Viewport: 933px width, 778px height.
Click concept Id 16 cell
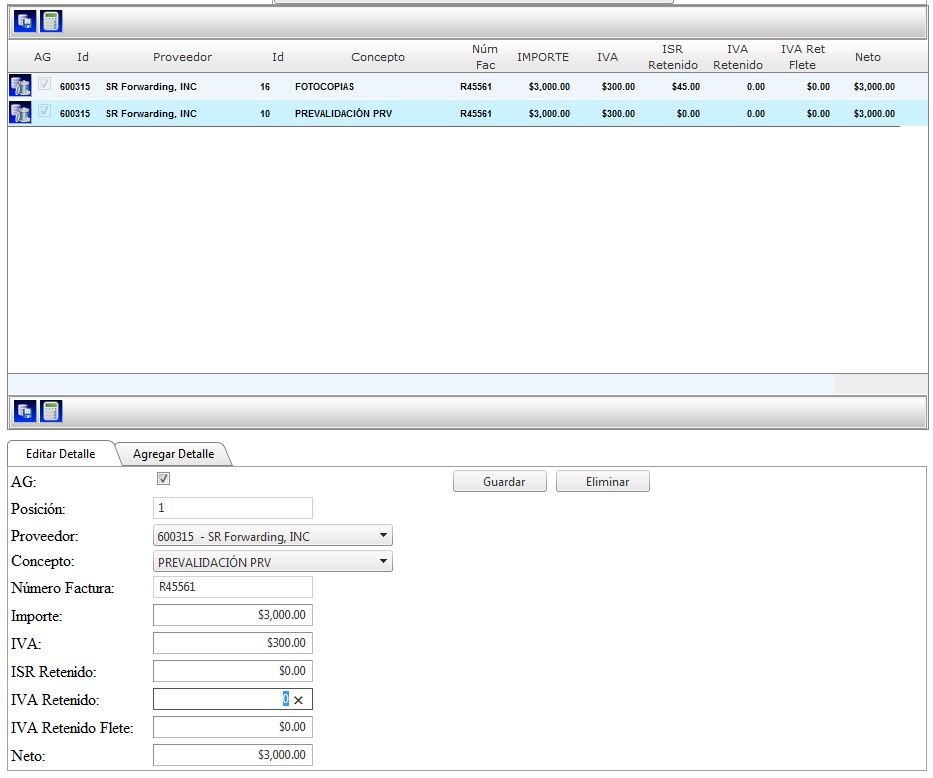pyautogui.click(x=265, y=87)
